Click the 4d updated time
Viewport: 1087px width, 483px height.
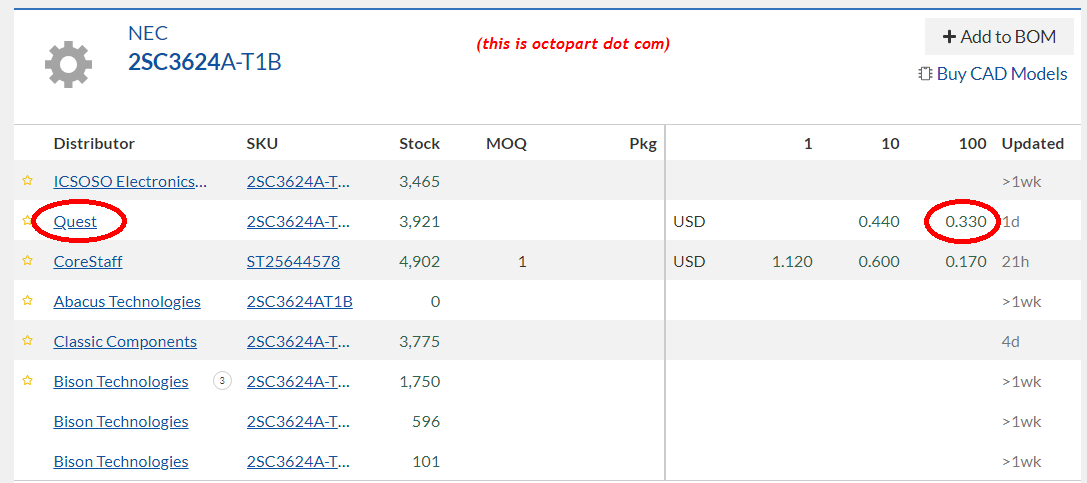[1011, 342]
